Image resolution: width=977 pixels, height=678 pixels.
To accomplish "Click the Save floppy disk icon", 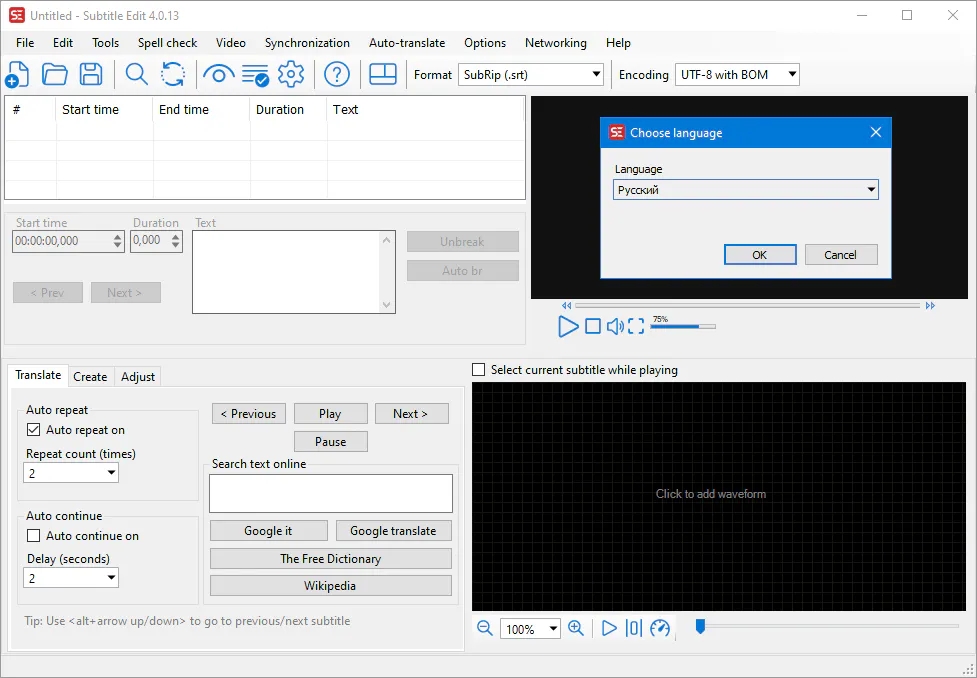I will pyautogui.click(x=91, y=74).
